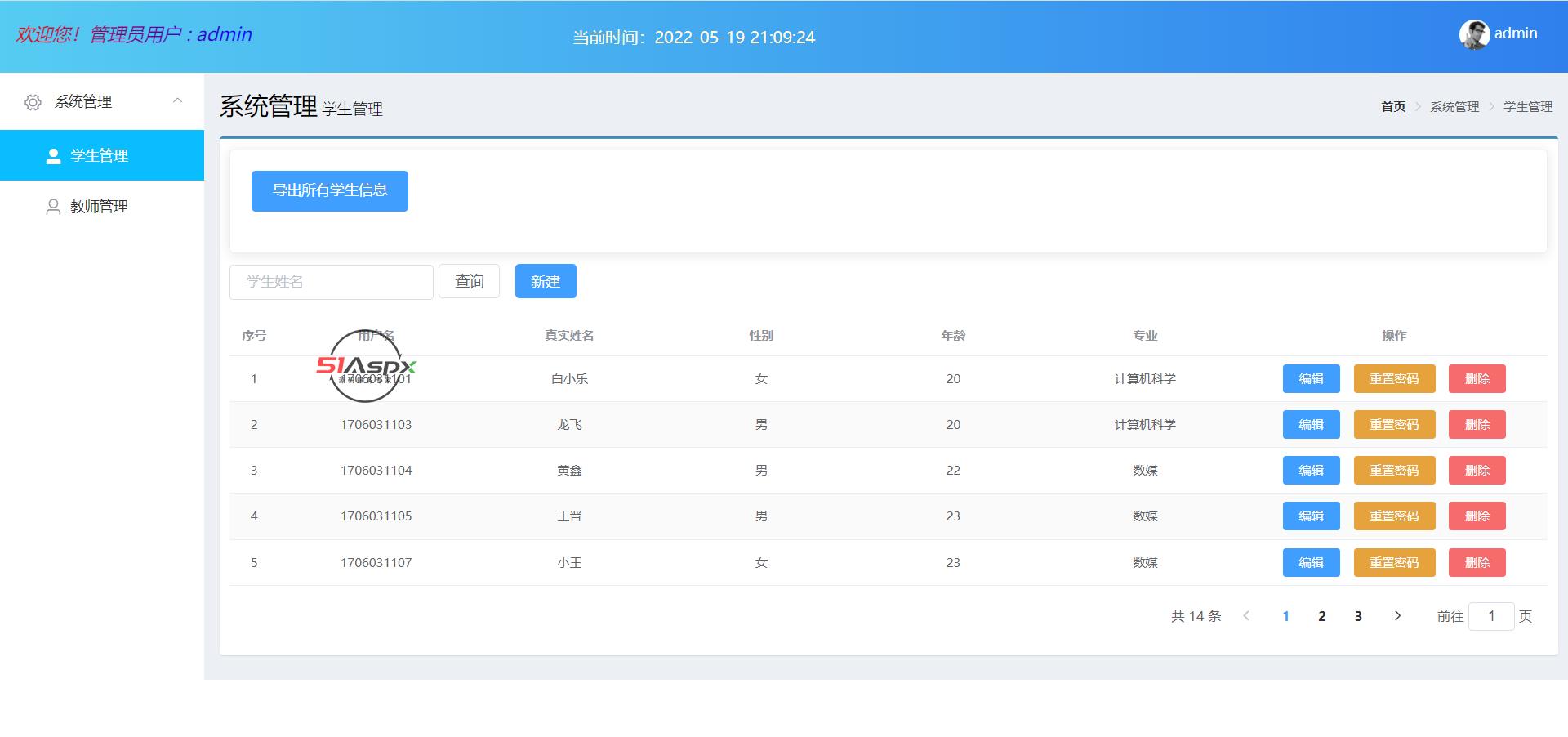Reset password for student 龙飞

(x=1394, y=425)
